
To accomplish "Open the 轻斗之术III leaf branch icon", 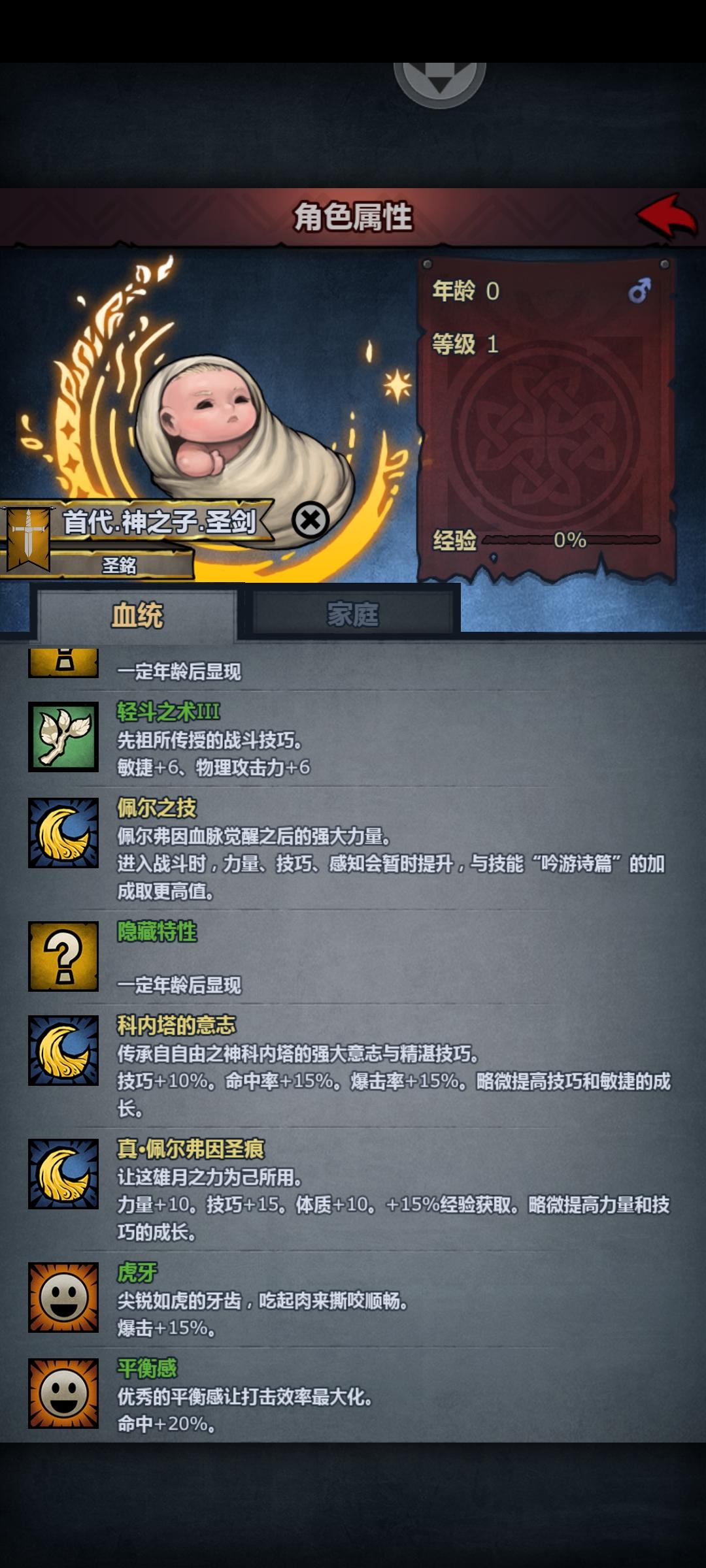I will [x=63, y=737].
